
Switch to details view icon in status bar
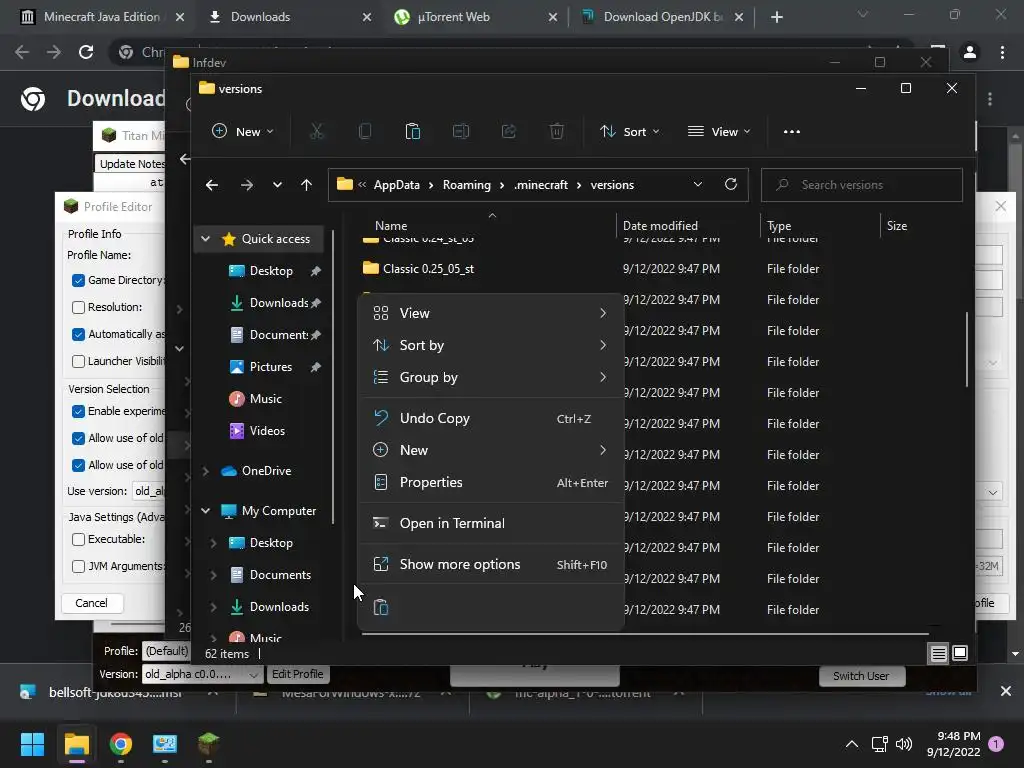point(938,653)
